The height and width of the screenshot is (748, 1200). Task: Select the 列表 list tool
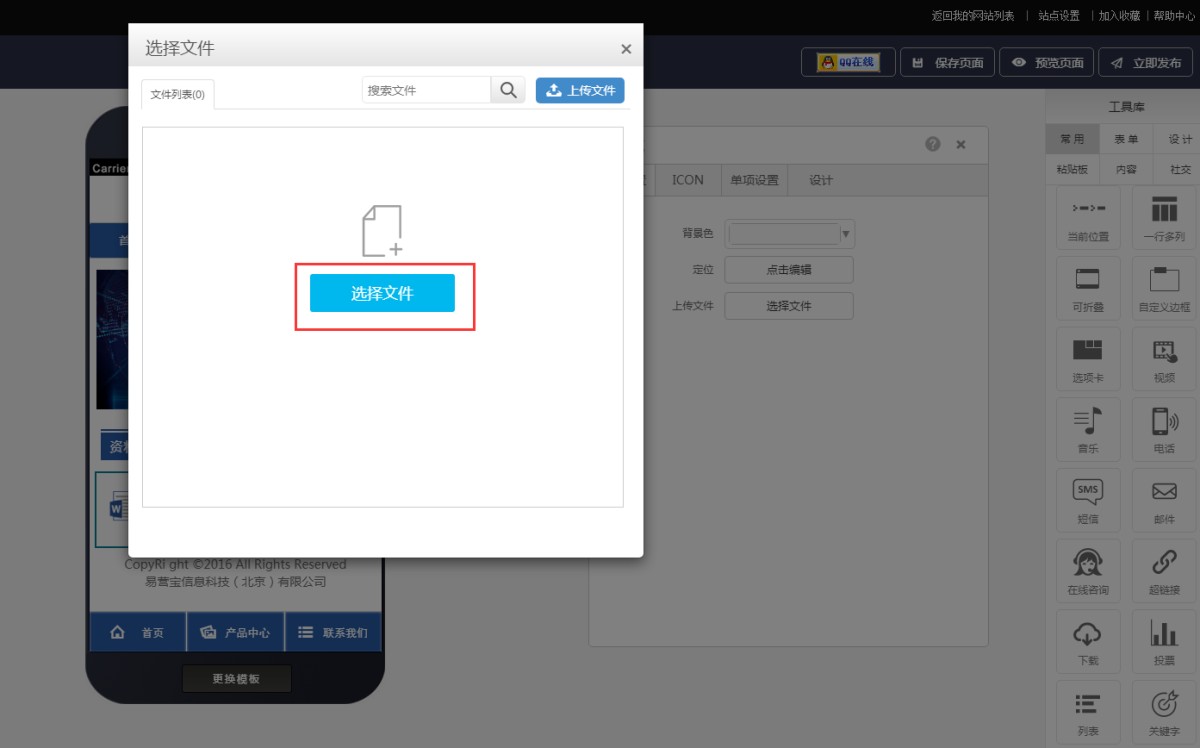[1088, 712]
